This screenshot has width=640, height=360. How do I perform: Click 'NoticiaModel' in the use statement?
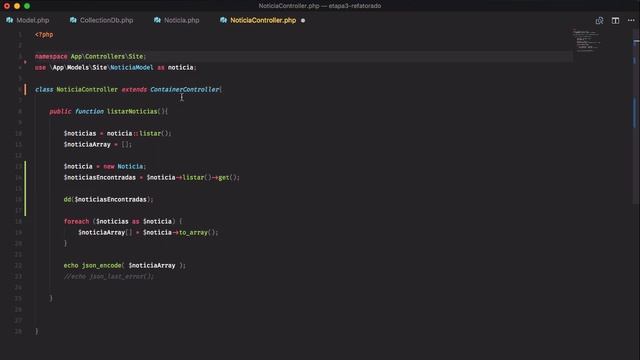pyautogui.click(x=131, y=67)
